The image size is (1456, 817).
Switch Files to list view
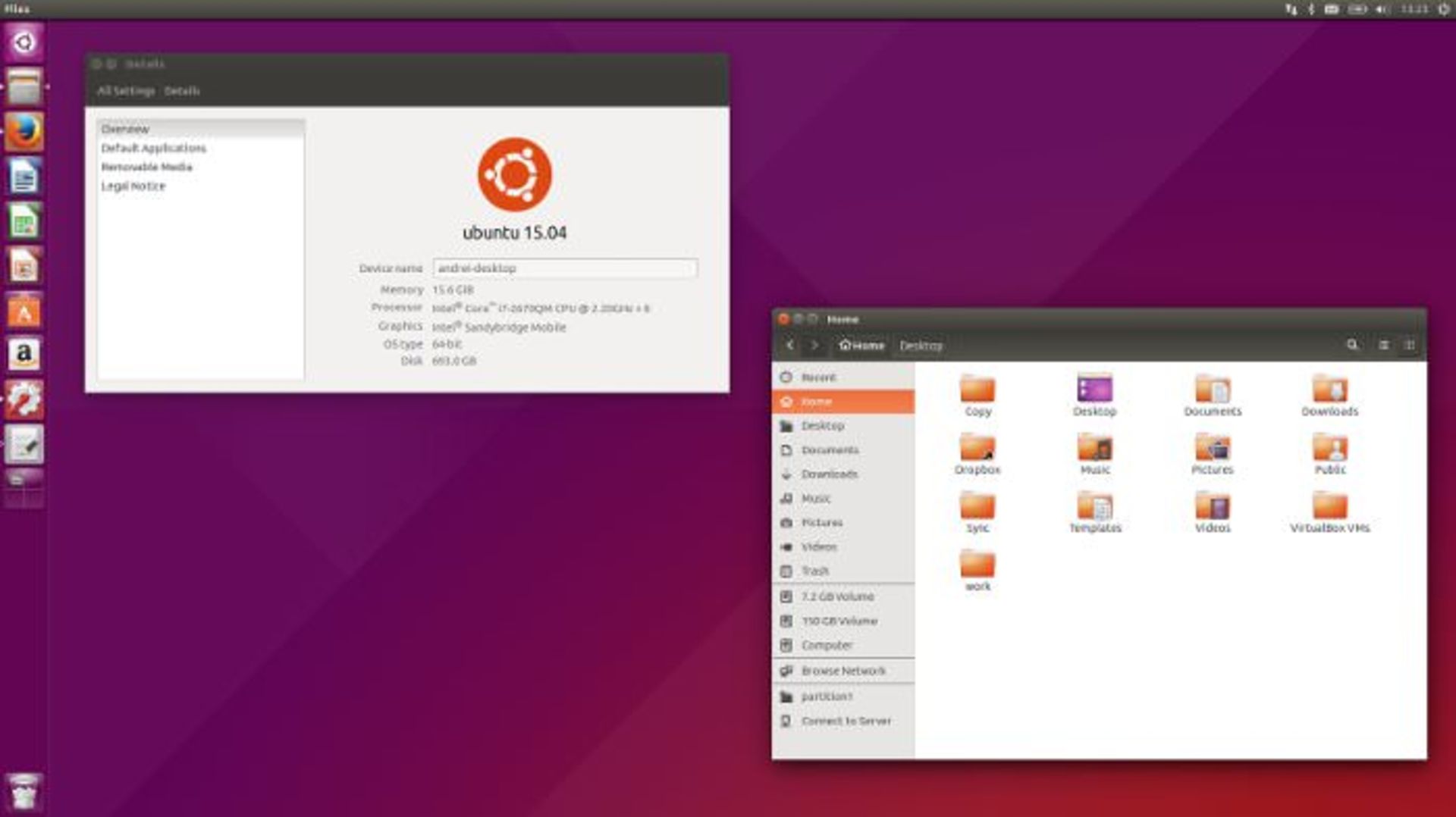point(1382,344)
